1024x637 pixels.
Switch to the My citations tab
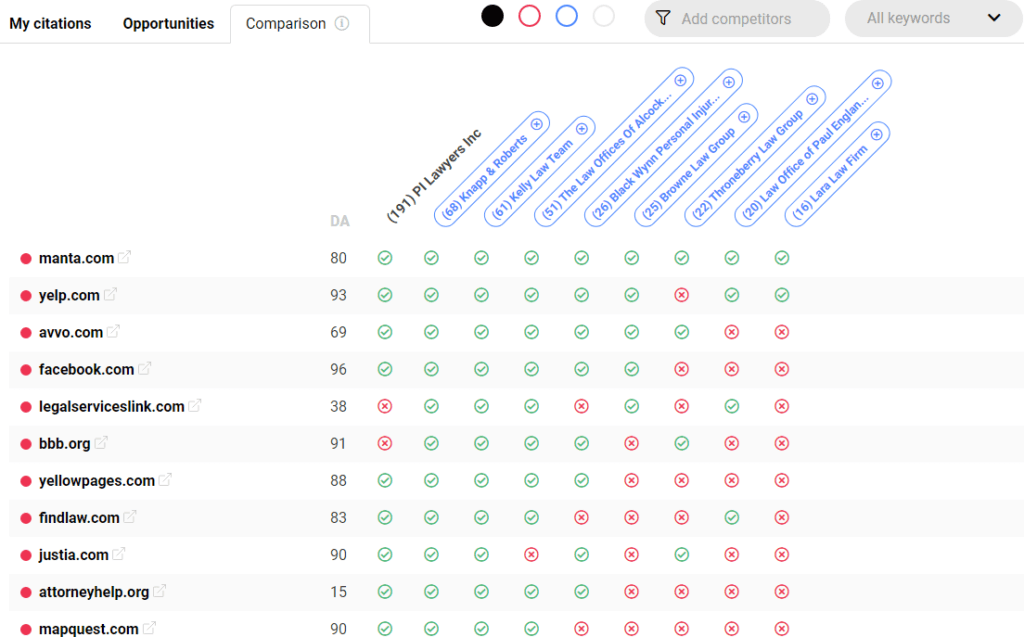coord(50,24)
